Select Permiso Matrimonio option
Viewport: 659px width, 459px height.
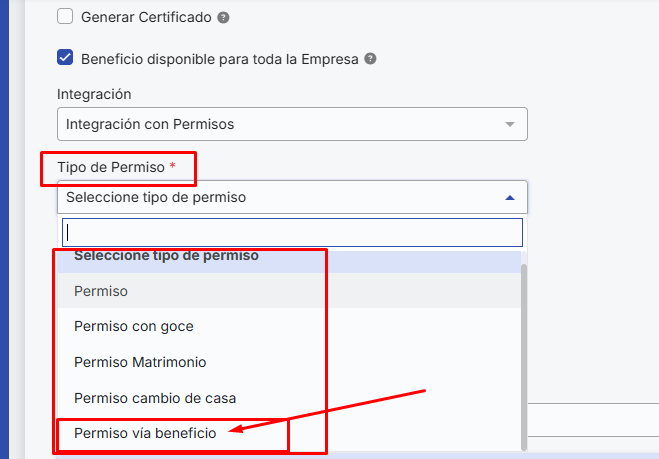coord(289,362)
